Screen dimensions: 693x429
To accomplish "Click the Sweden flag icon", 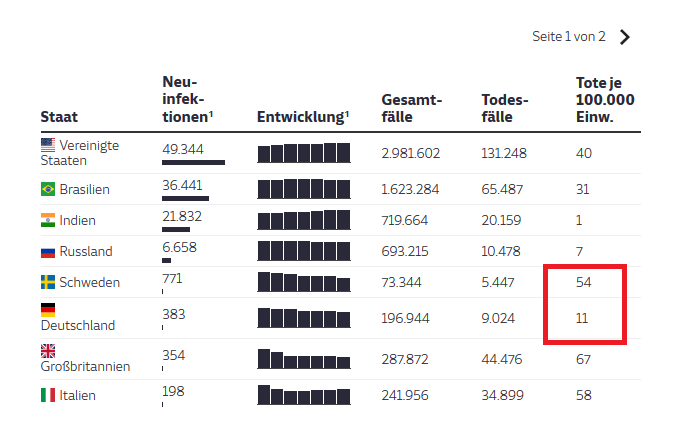I will click(x=48, y=282).
